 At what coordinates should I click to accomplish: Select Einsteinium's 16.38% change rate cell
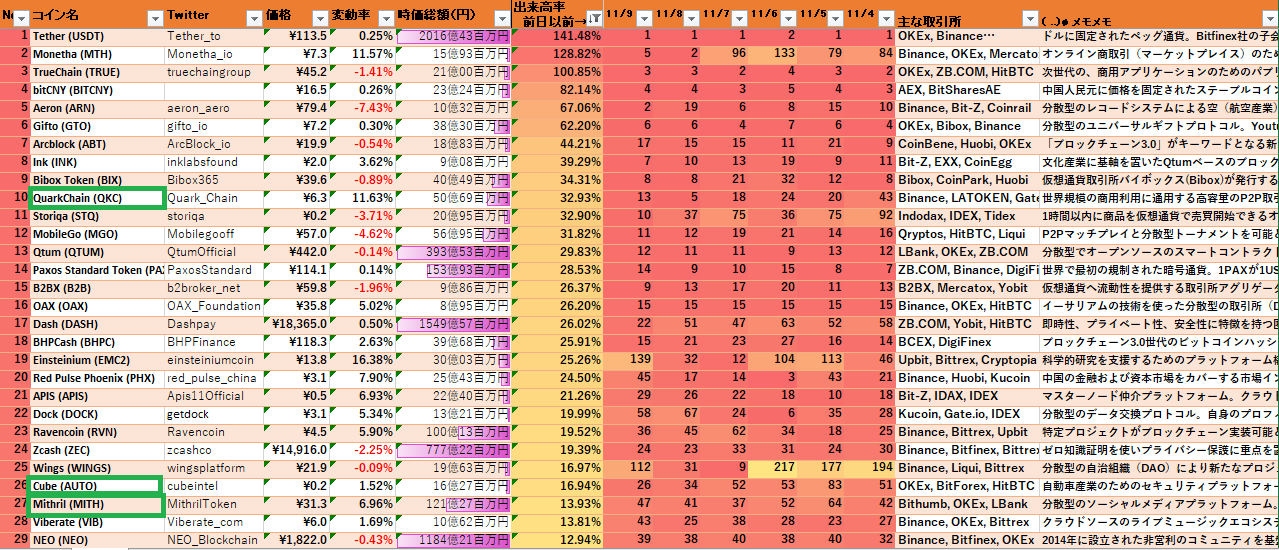[364, 360]
